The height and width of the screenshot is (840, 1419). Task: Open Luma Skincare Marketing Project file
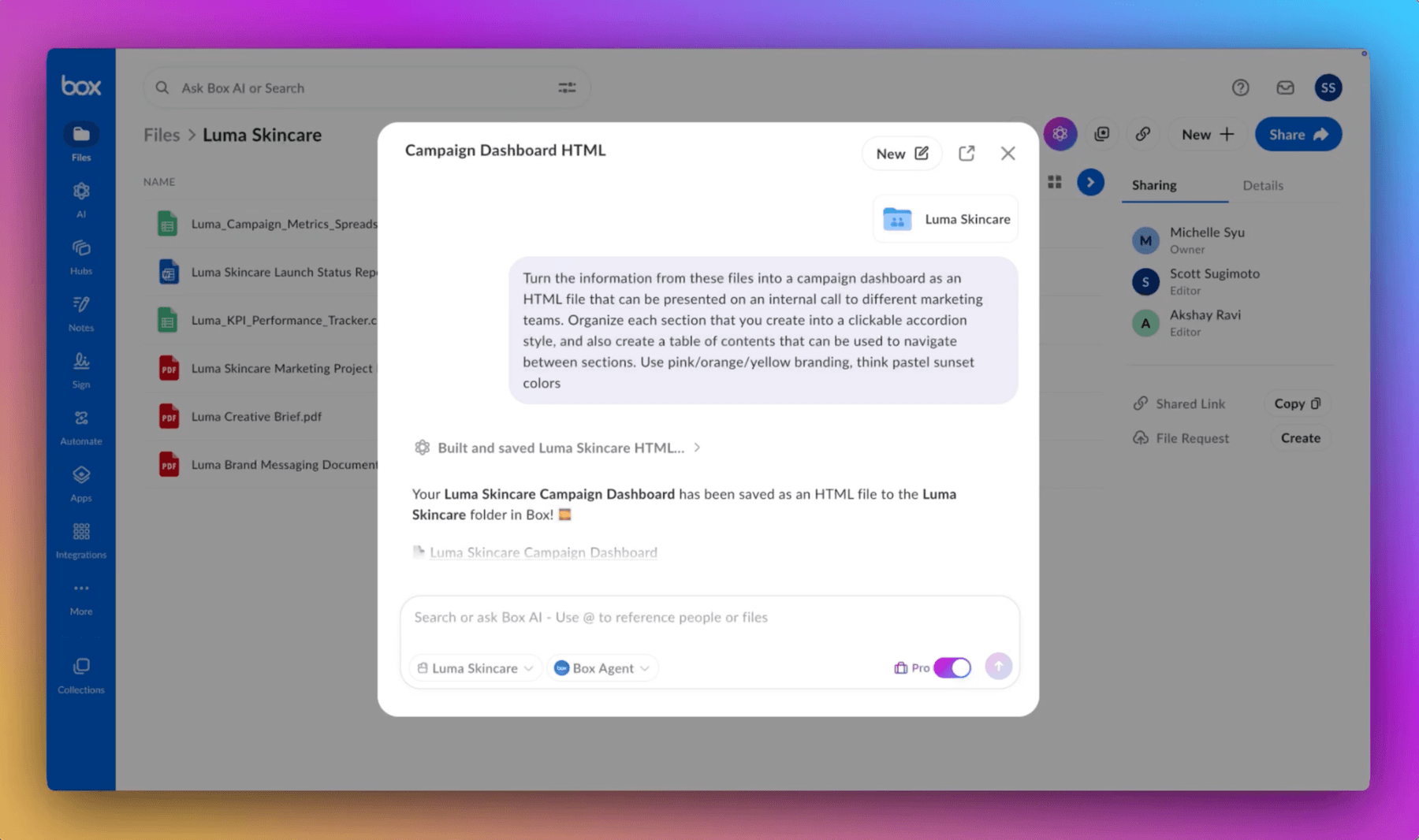pos(282,368)
